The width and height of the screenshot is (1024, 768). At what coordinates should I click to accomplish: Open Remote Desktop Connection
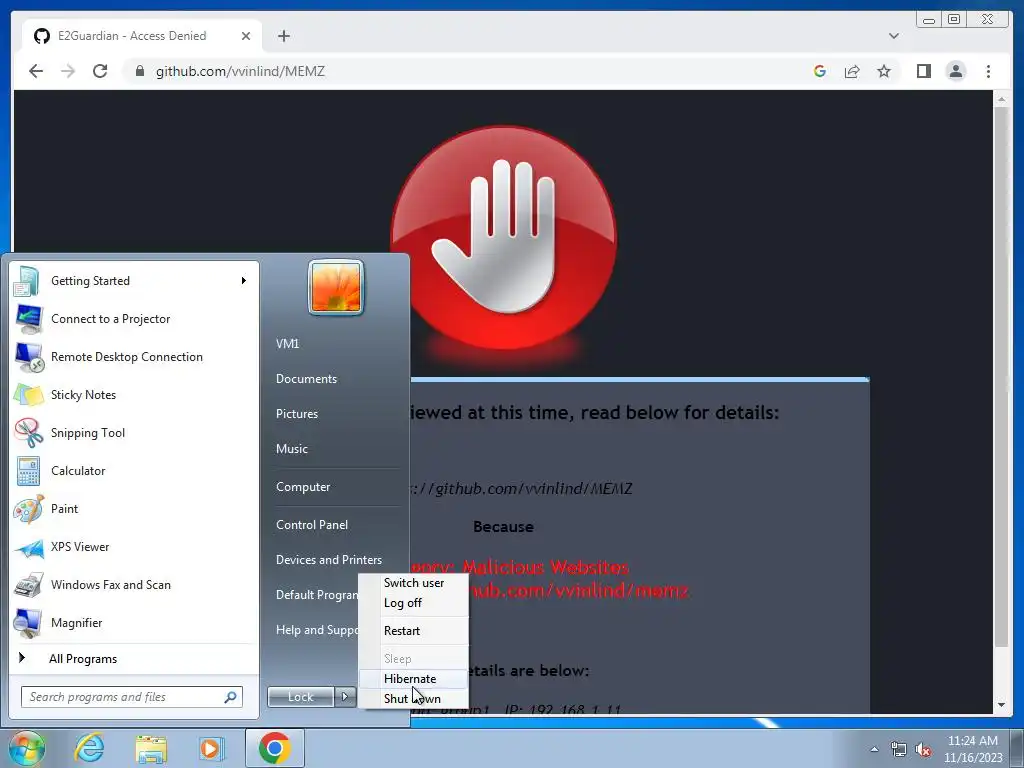pos(134,357)
